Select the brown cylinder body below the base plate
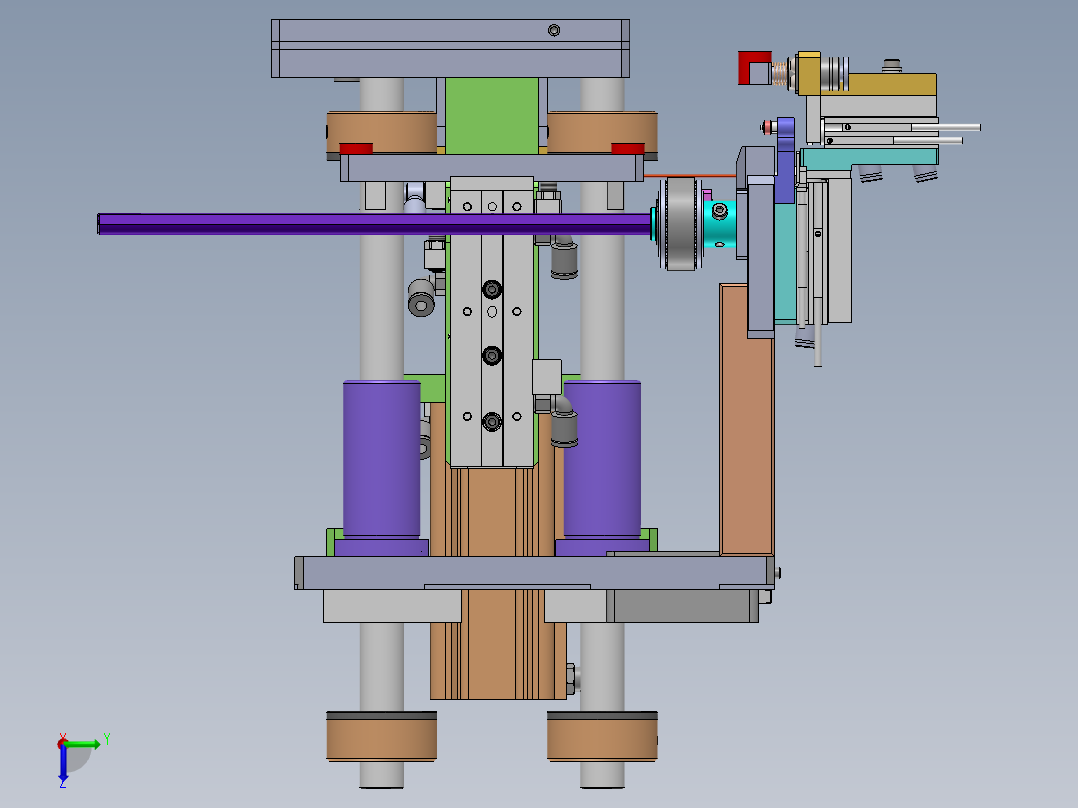The width and height of the screenshot is (1078, 808). click(498, 644)
